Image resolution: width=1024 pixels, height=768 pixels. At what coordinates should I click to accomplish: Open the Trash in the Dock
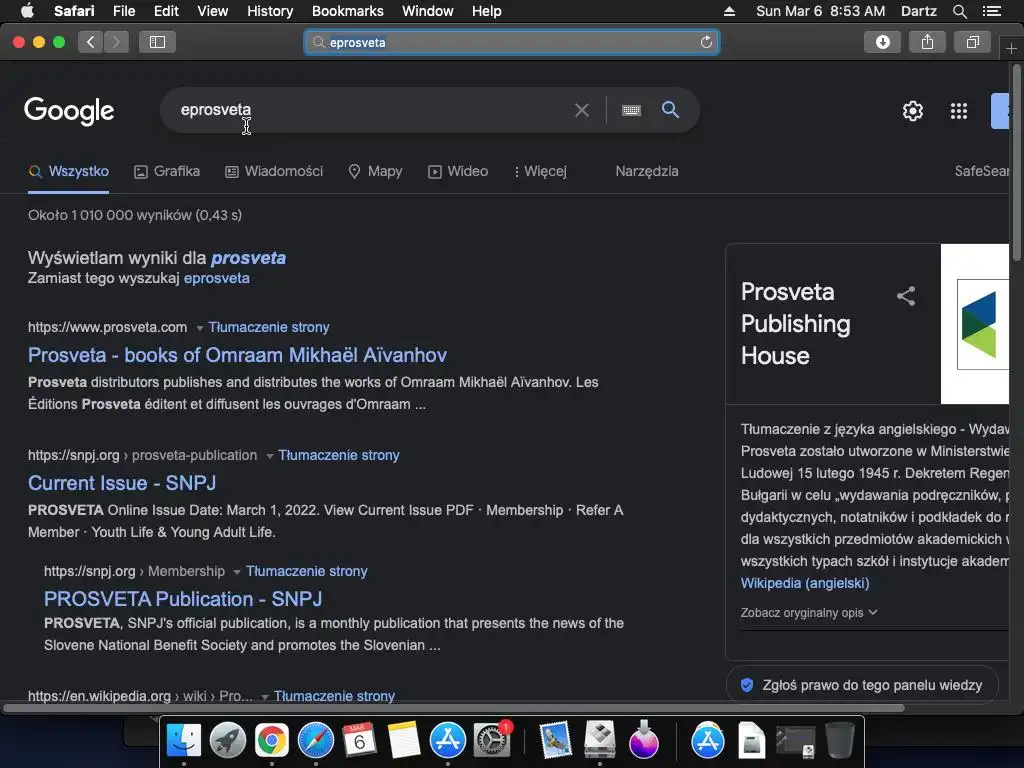click(839, 740)
